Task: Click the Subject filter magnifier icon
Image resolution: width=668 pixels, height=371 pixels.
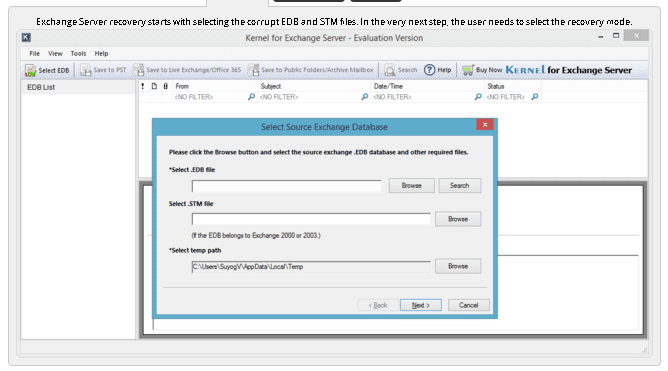Action: (365, 97)
